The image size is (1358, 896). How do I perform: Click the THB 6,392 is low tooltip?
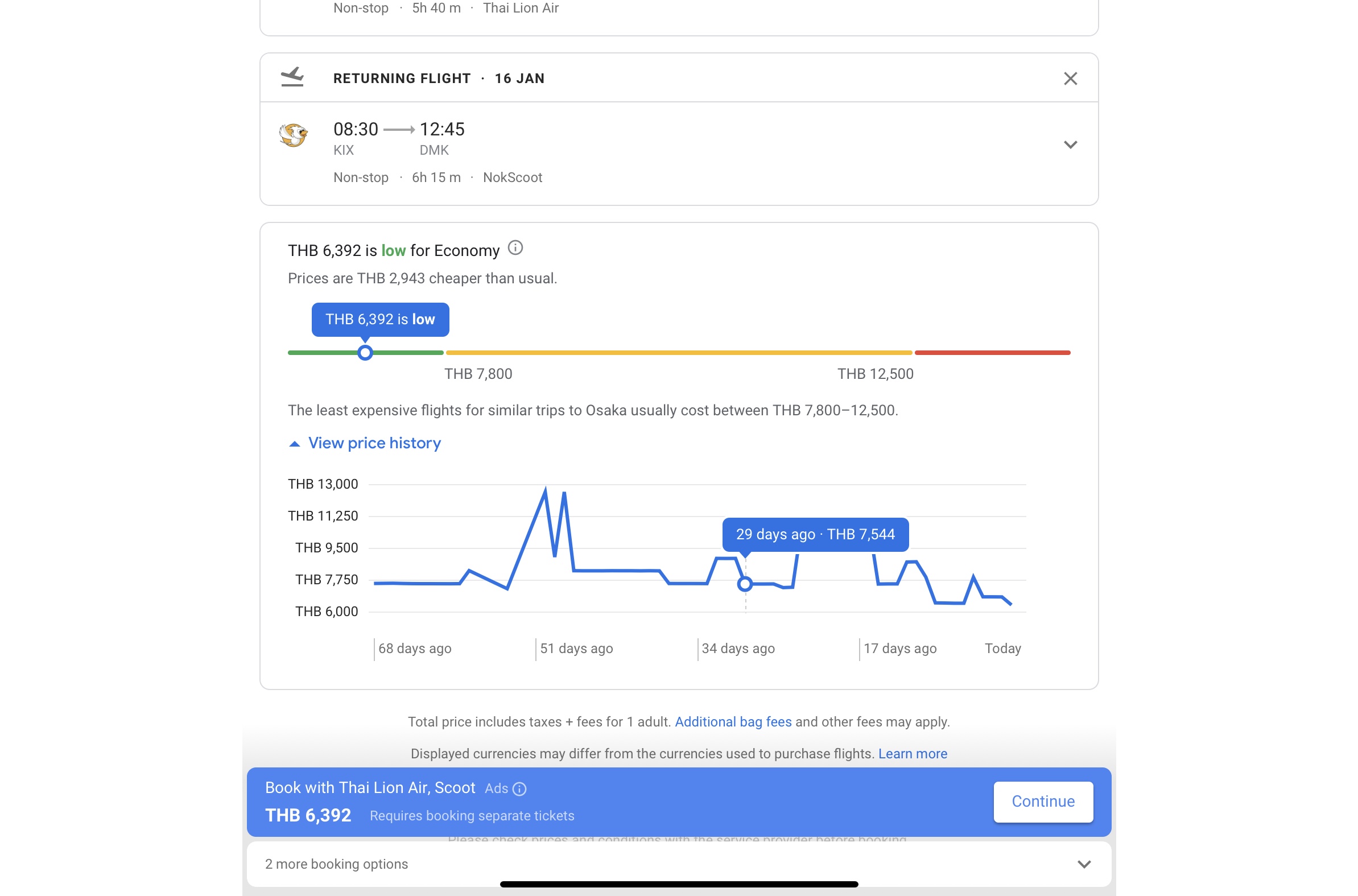coord(380,319)
